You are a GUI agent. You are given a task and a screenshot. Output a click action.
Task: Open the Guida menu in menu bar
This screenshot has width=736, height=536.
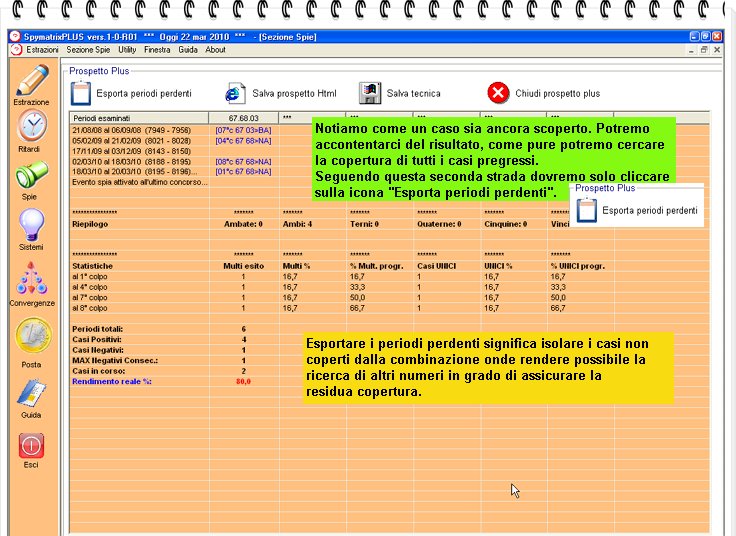(x=188, y=50)
